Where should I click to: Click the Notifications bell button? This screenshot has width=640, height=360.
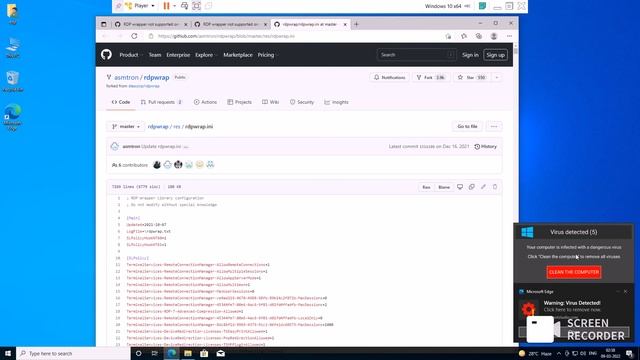tap(389, 77)
